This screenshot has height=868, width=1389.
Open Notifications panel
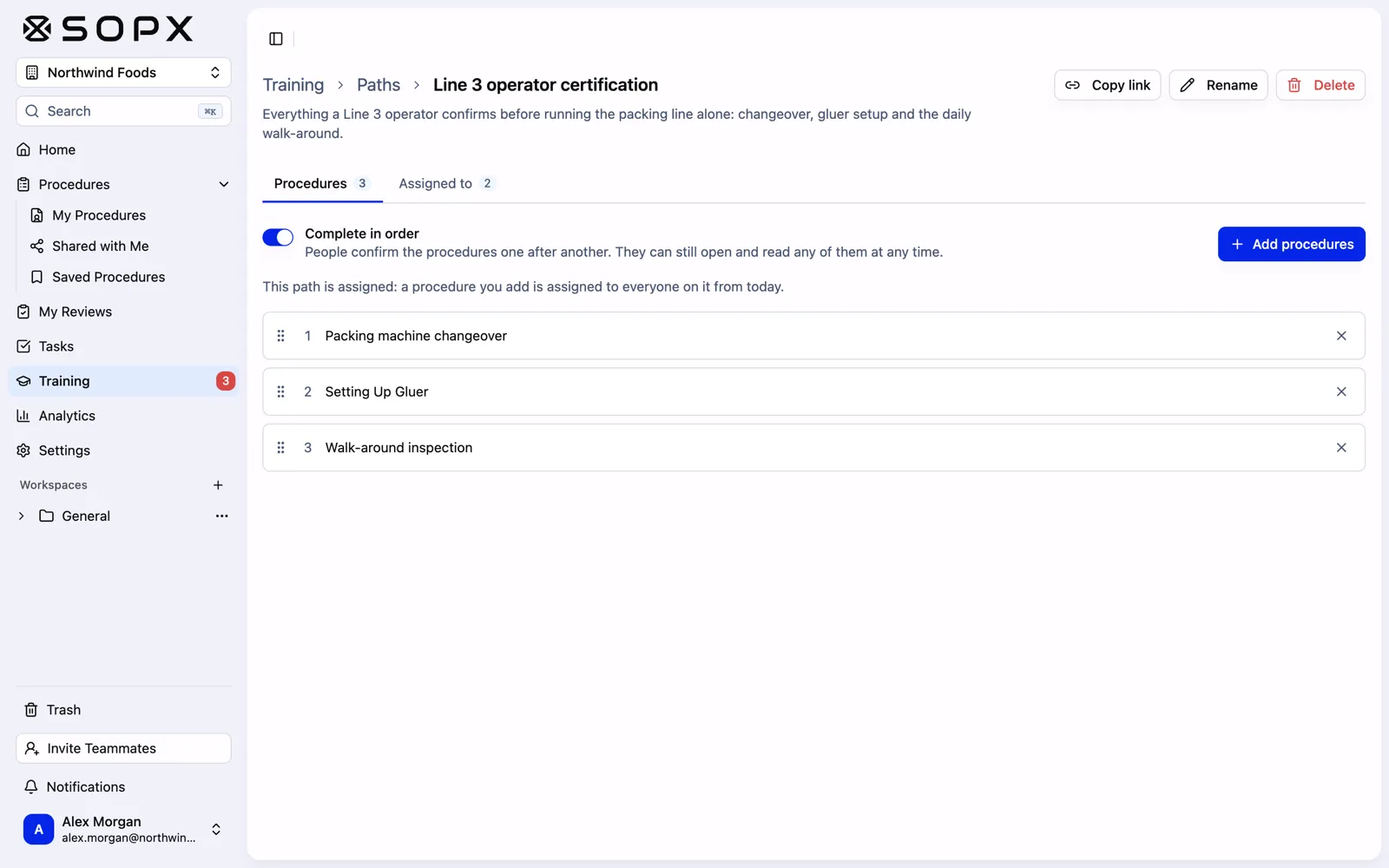pyautogui.click(x=123, y=786)
